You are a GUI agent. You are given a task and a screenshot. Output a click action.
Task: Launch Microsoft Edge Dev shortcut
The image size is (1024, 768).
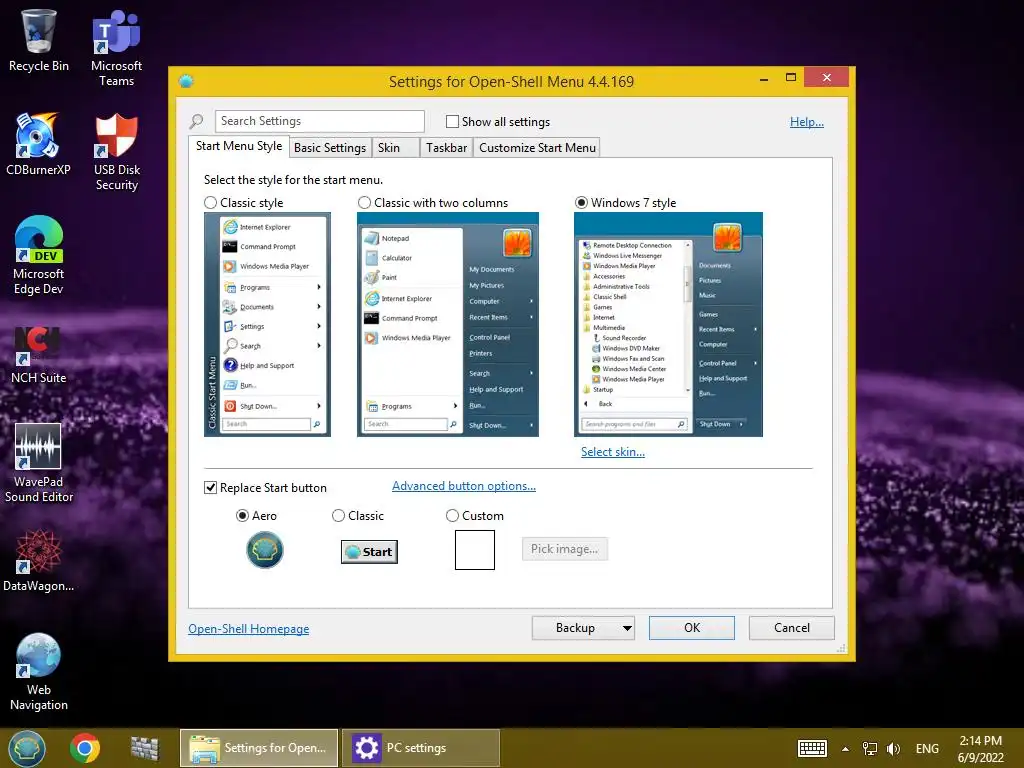point(39,255)
